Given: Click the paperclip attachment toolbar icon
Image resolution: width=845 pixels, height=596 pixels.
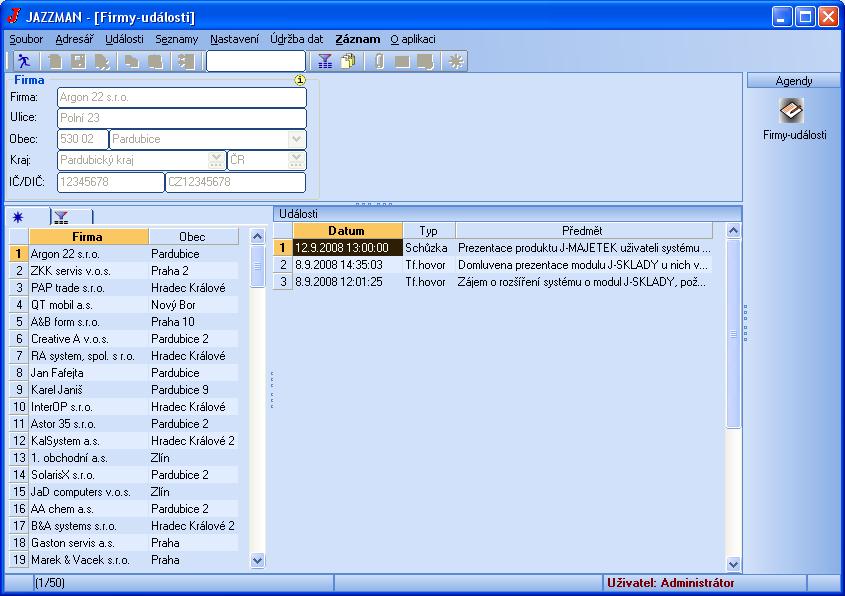Looking at the screenshot, I should (379, 61).
